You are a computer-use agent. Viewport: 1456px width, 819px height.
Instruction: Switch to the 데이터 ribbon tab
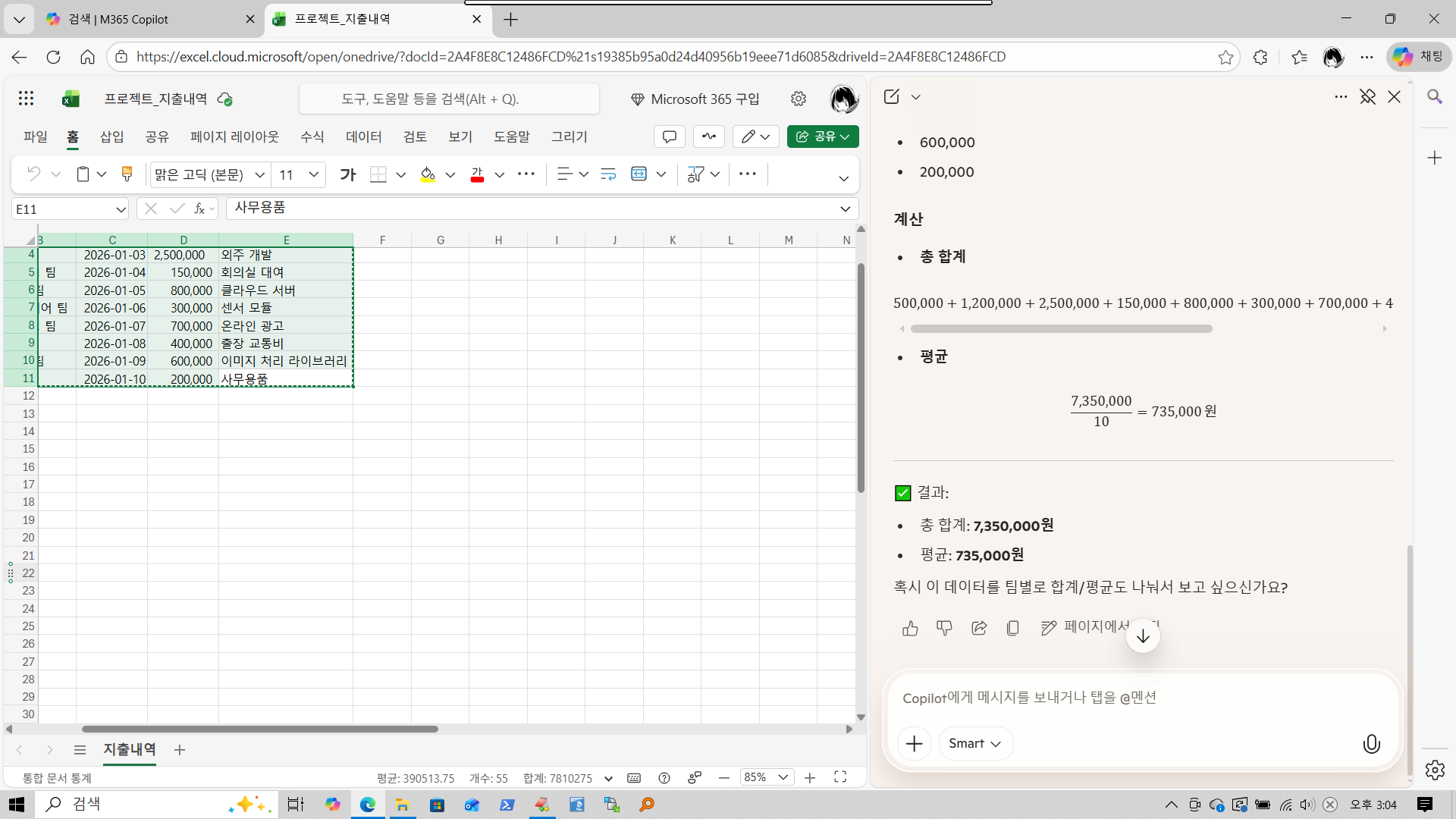[x=363, y=136]
